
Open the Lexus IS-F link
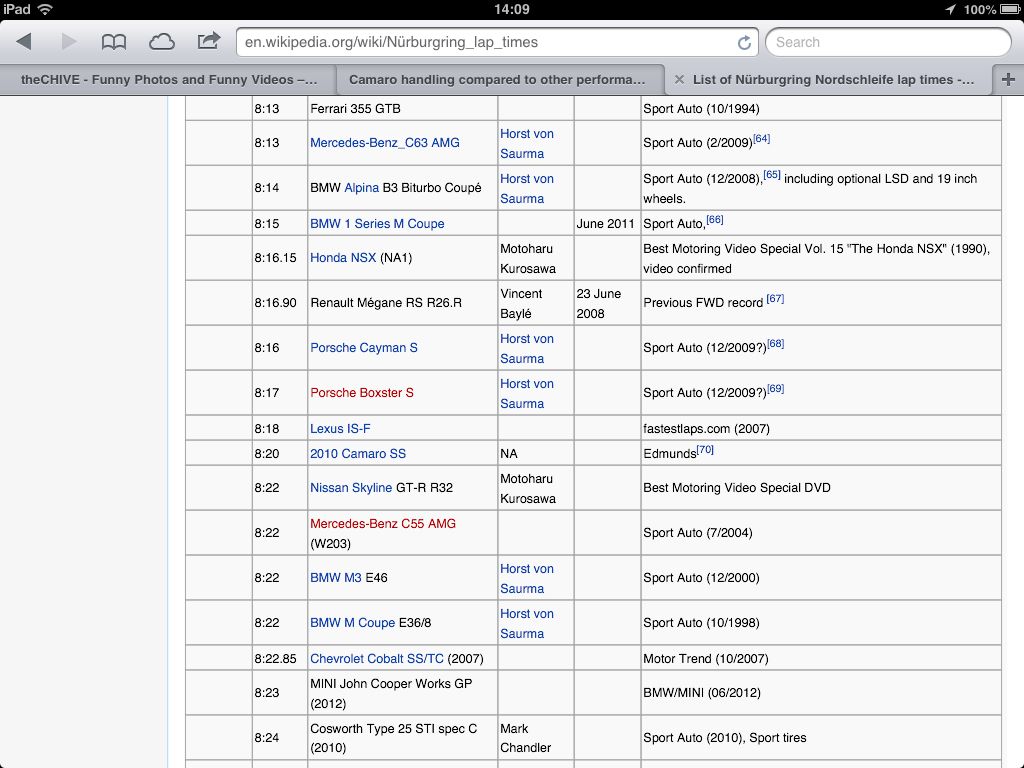[x=340, y=429]
